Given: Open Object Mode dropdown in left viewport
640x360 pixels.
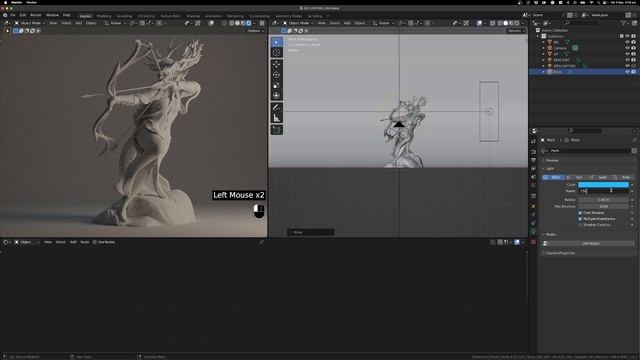Looking at the screenshot, I should 30,23.
